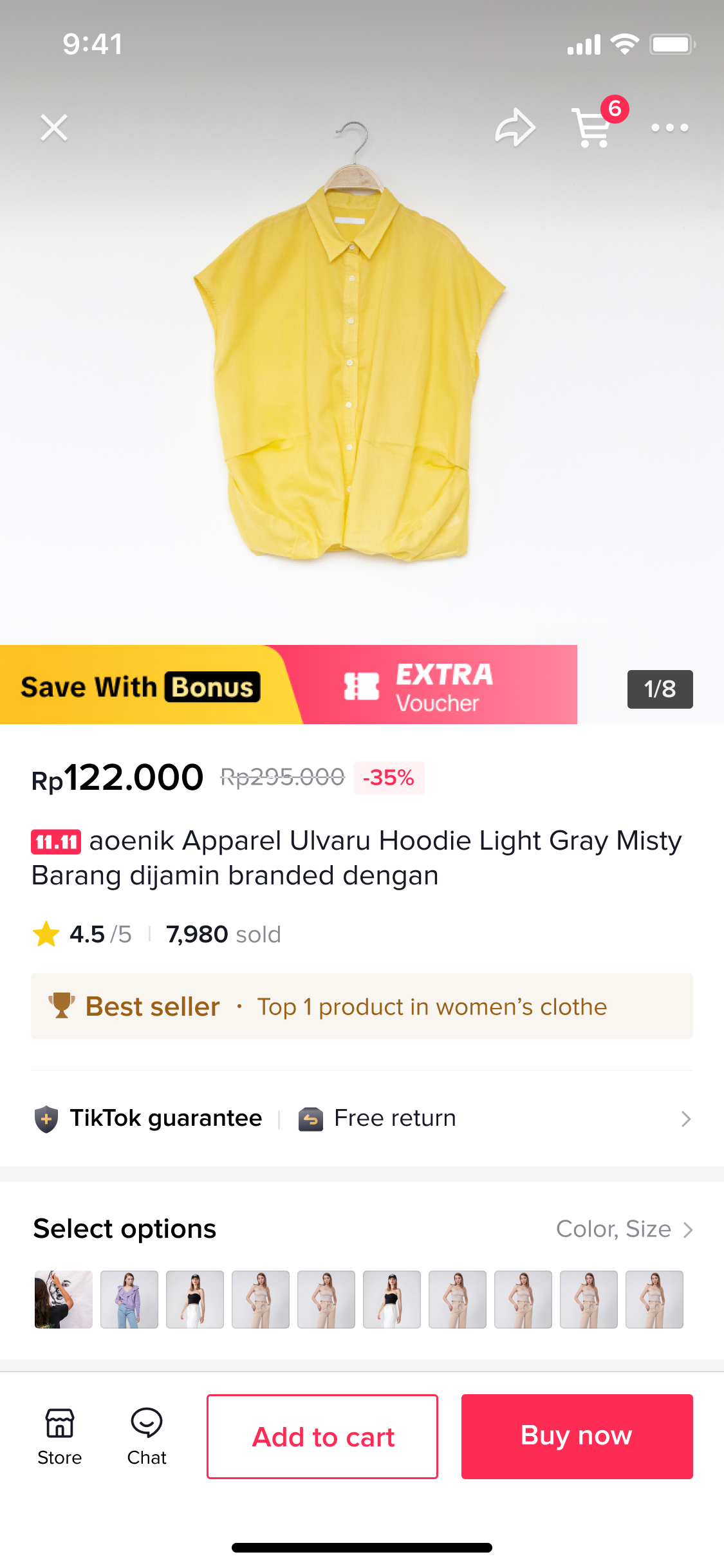Open the shopping cart with 6 items
Image resolution: width=724 pixels, height=1568 pixels.
[593, 127]
